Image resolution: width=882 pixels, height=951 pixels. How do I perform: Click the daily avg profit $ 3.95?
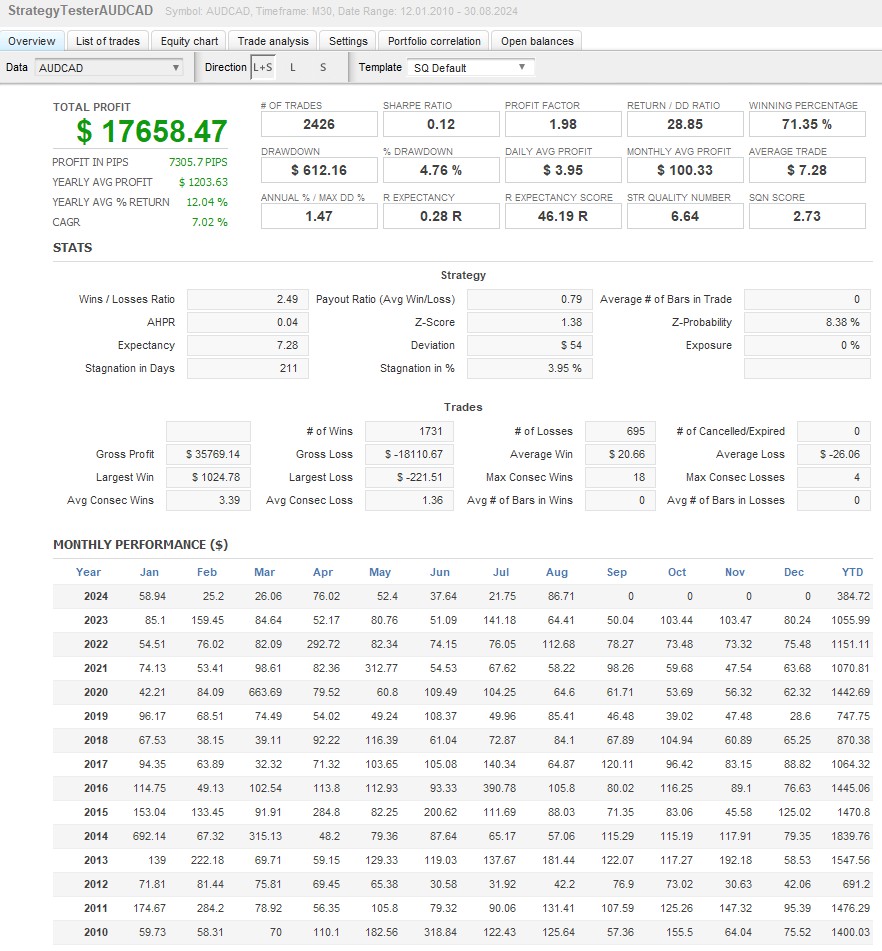tap(563, 170)
